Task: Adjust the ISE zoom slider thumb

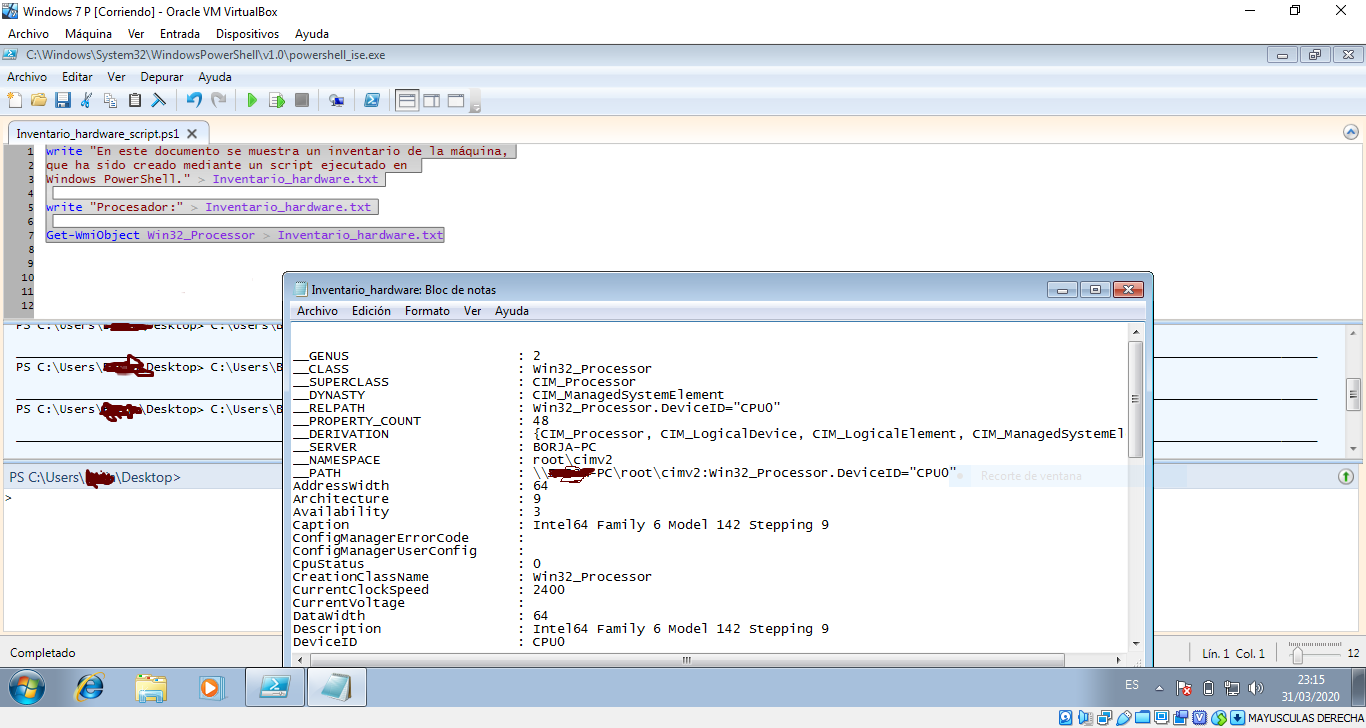Action: [x=1297, y=655]
